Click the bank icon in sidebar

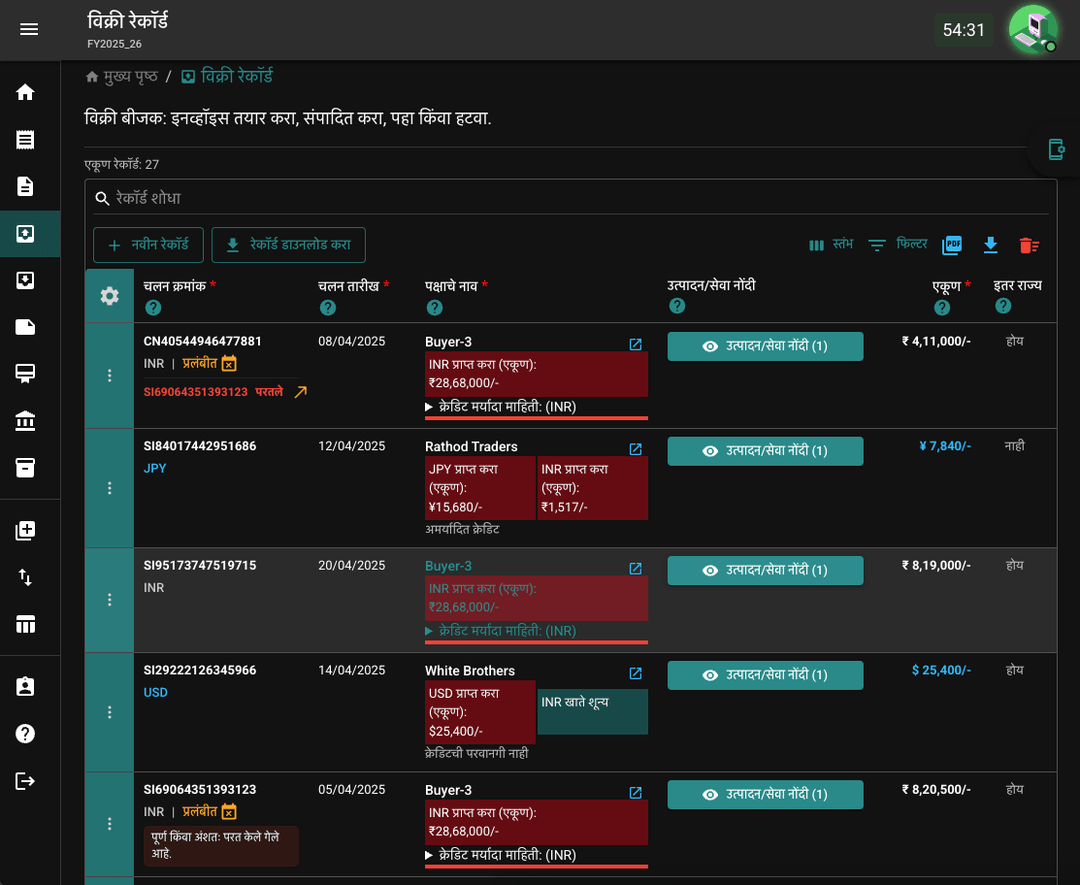coord(25,420)
